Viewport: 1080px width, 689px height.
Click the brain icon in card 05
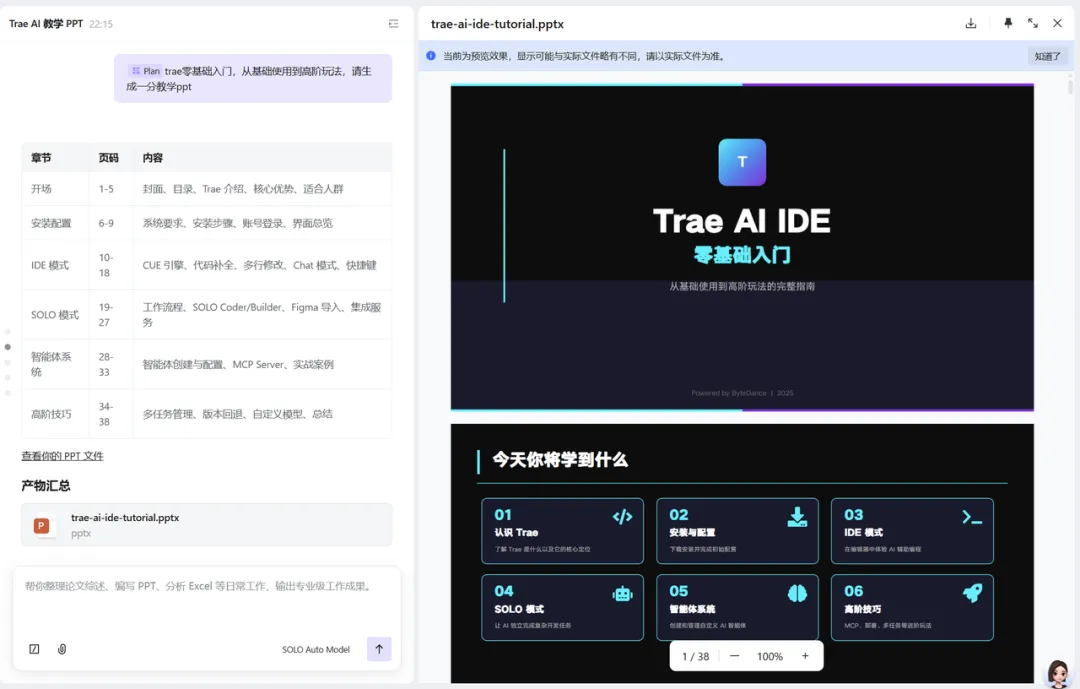[x=797, y=593]
